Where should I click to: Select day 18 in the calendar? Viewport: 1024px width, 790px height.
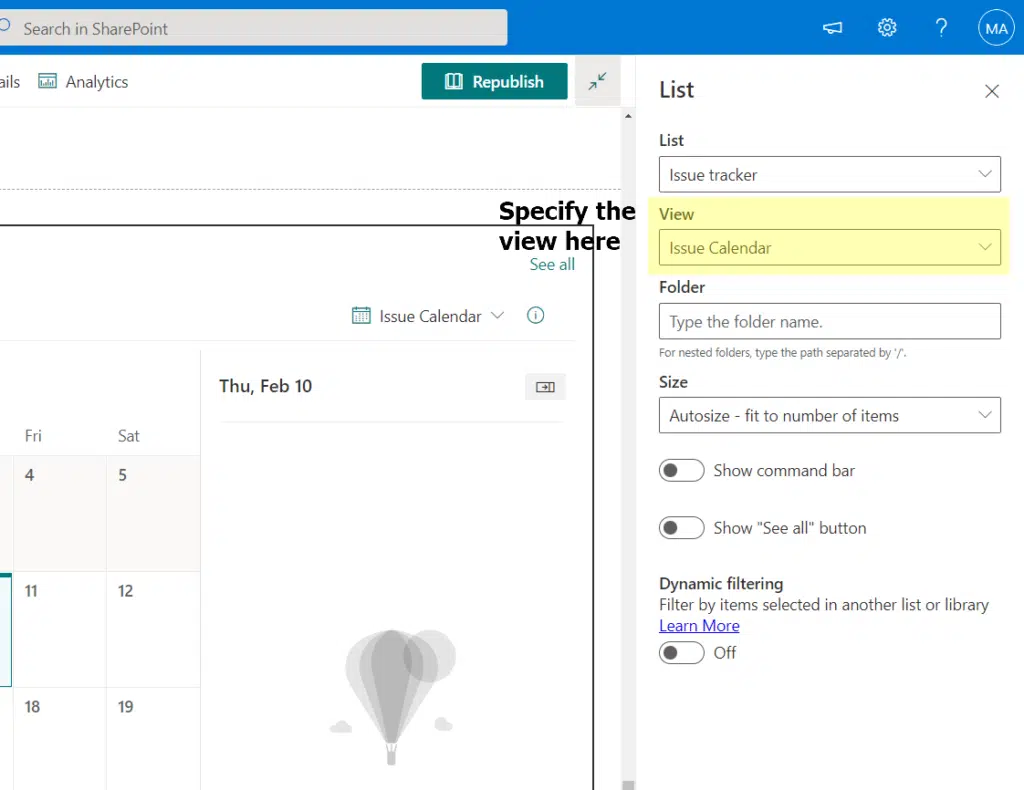[59, 739]
